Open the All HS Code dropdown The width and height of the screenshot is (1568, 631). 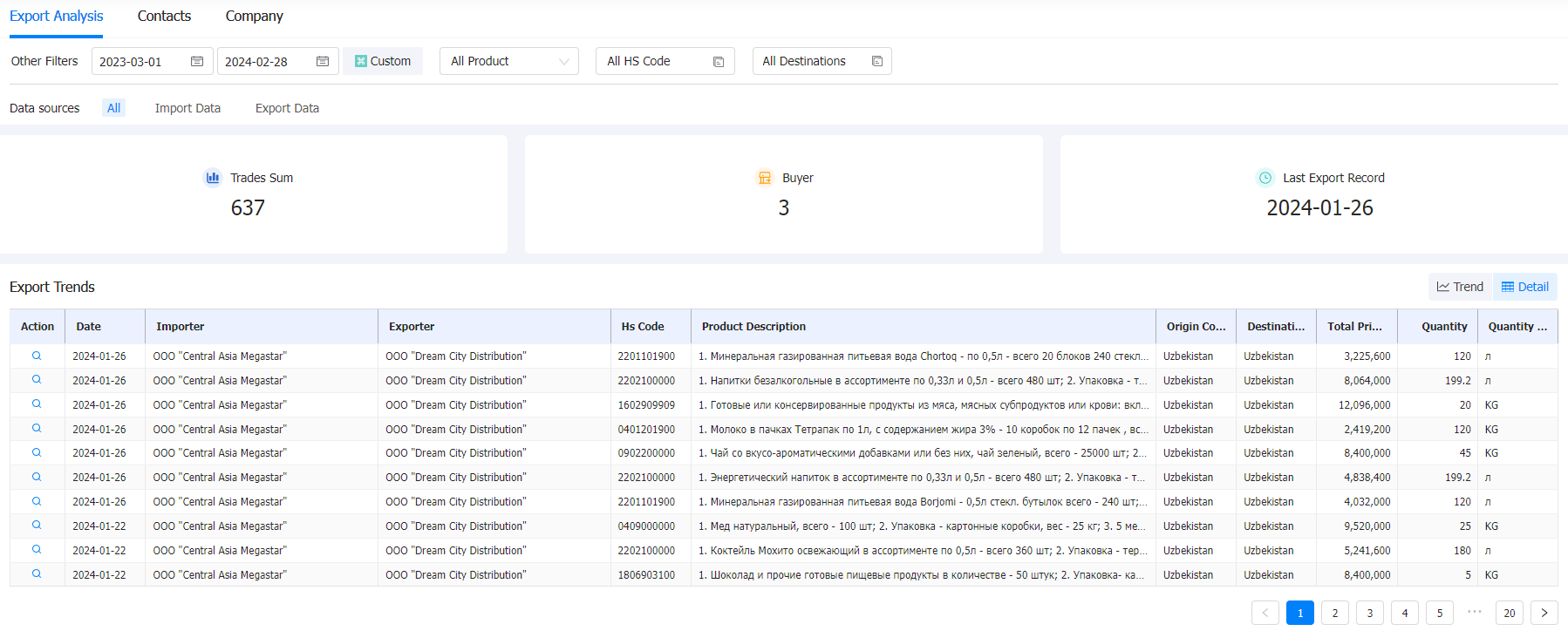click(x=654, y=61)
